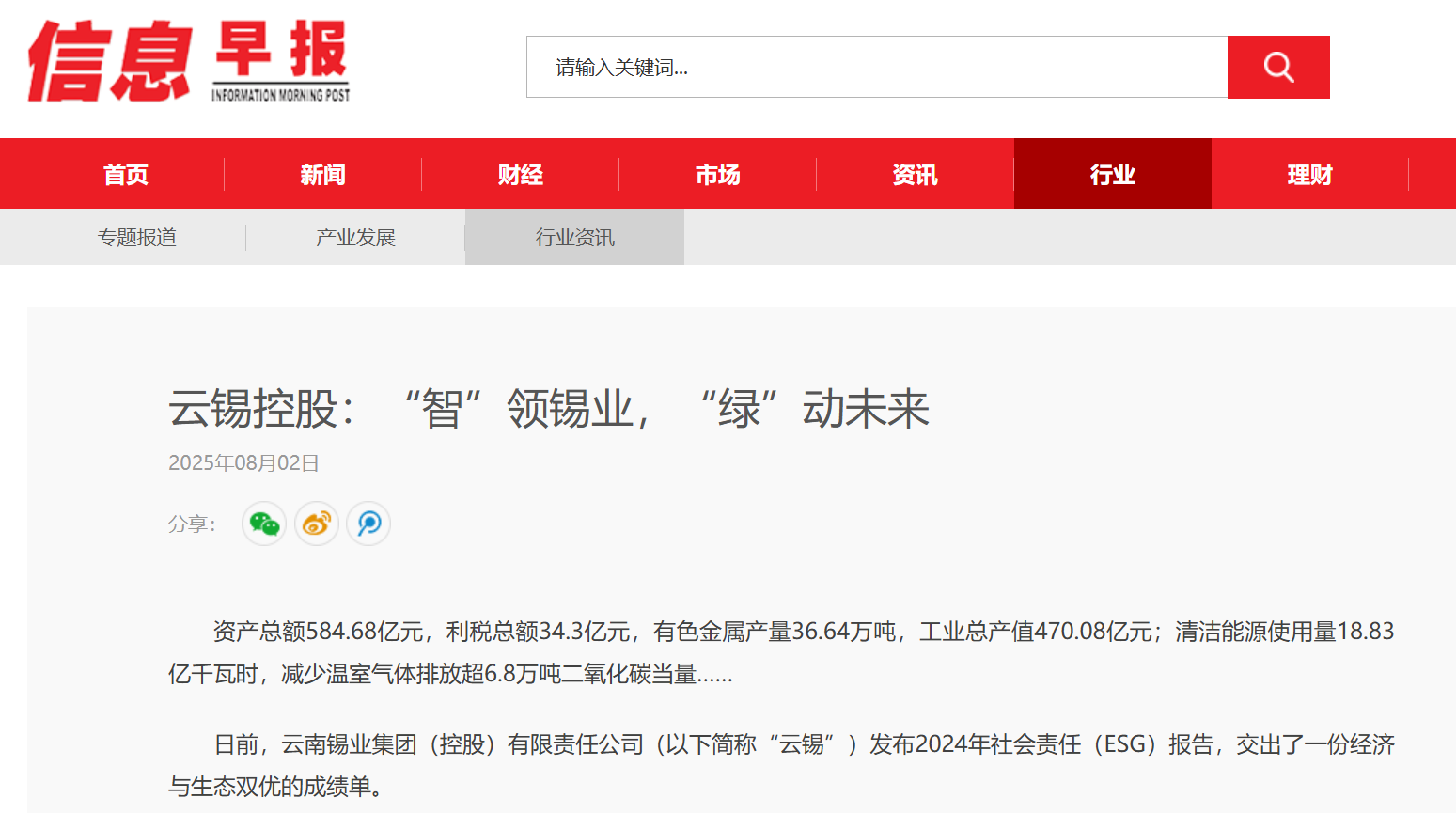
Task: Open the 理财 section
Action: (1310, 174)
